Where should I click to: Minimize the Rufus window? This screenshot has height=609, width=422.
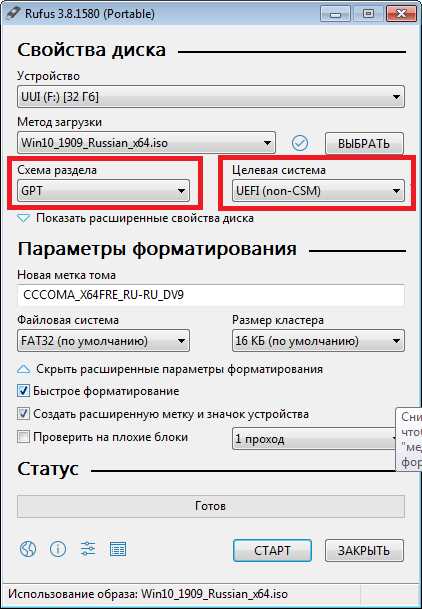[x=336, y=14]
